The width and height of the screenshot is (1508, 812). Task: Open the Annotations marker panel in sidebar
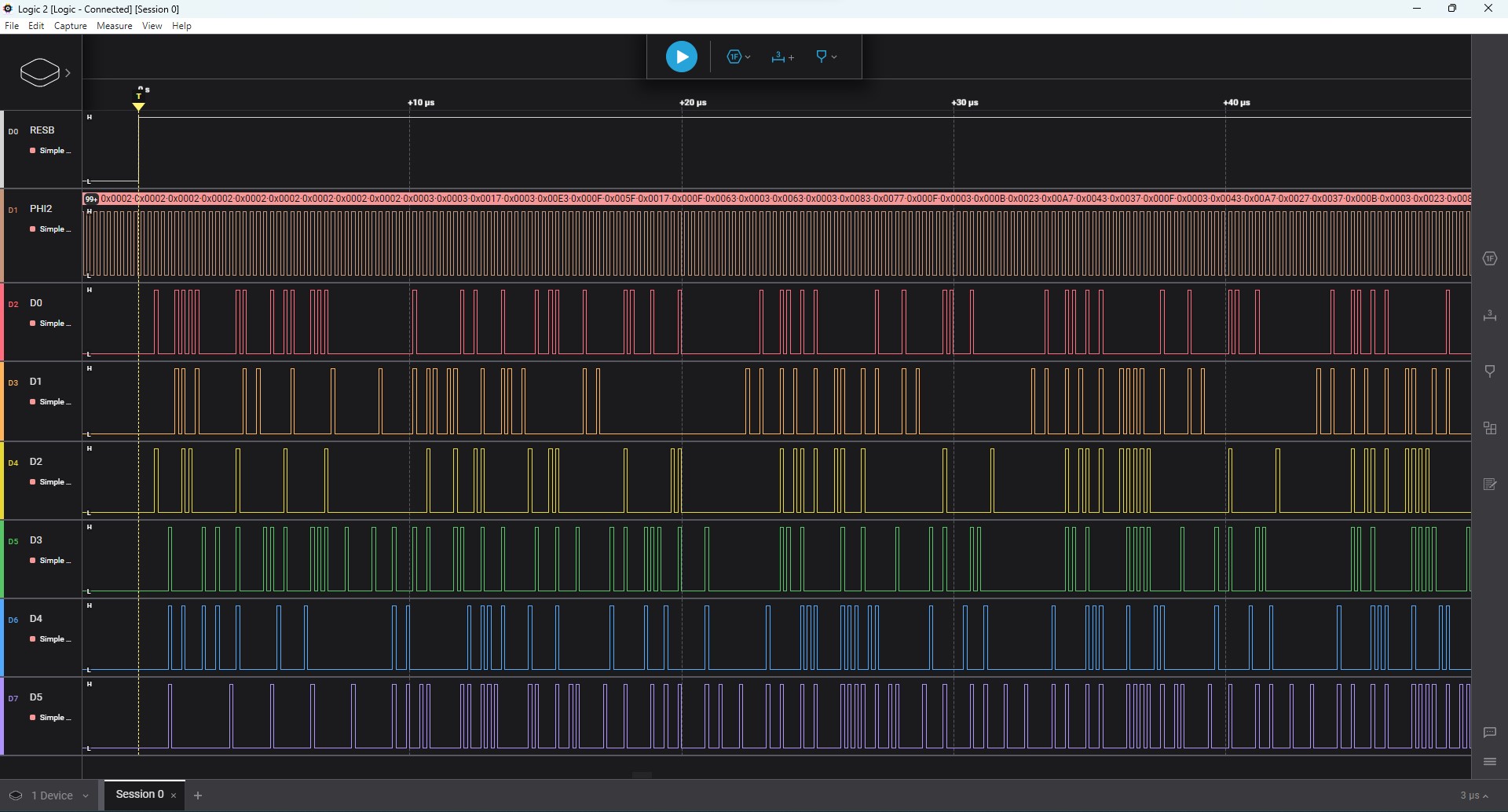coord(1490,371)
